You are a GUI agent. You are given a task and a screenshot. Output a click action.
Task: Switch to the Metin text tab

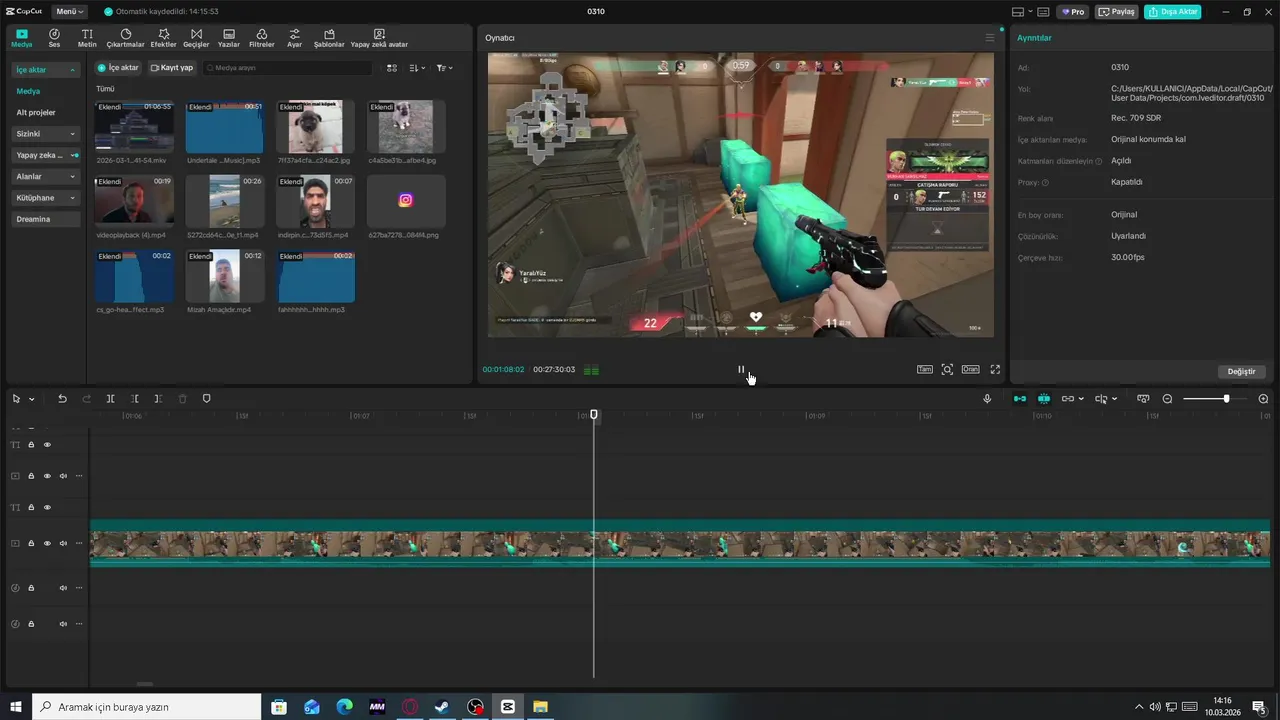[x=87, y=38]
